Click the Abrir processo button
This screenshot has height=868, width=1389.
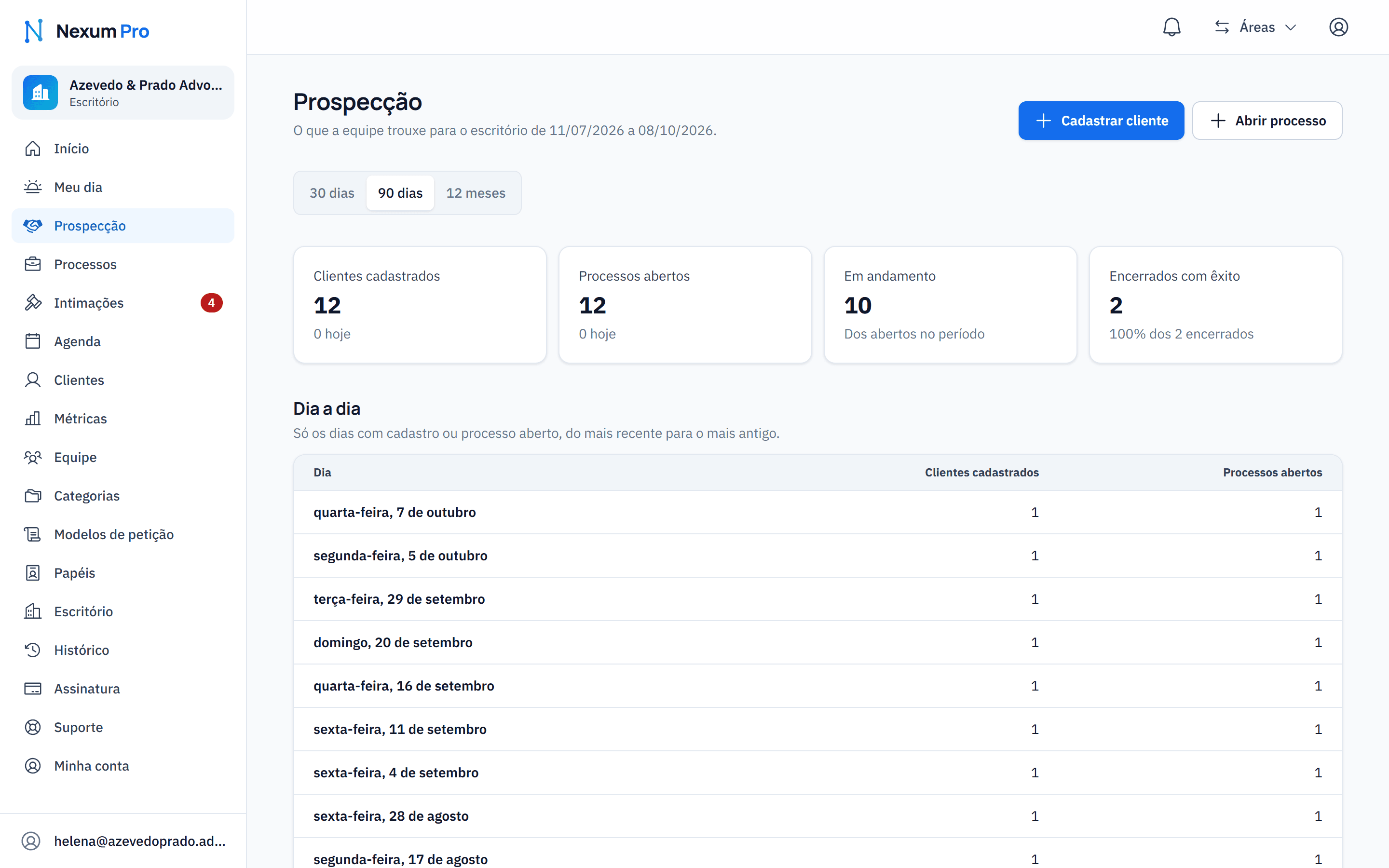[1267, 121]
